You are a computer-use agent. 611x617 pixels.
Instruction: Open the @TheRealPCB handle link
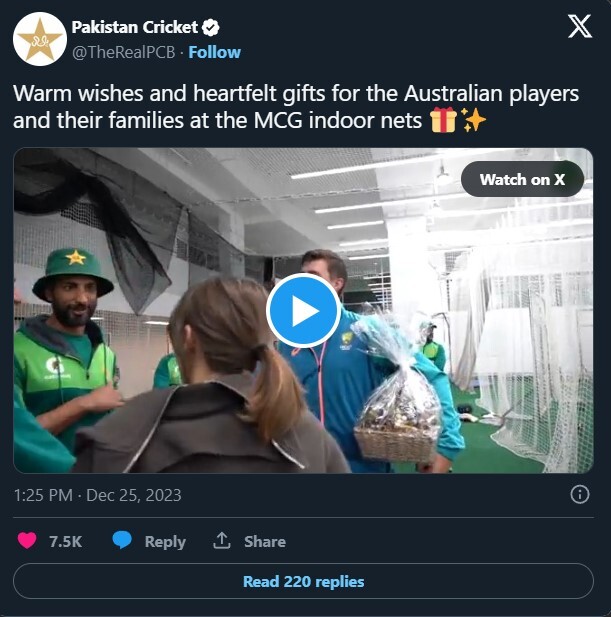tap(124, 52)
